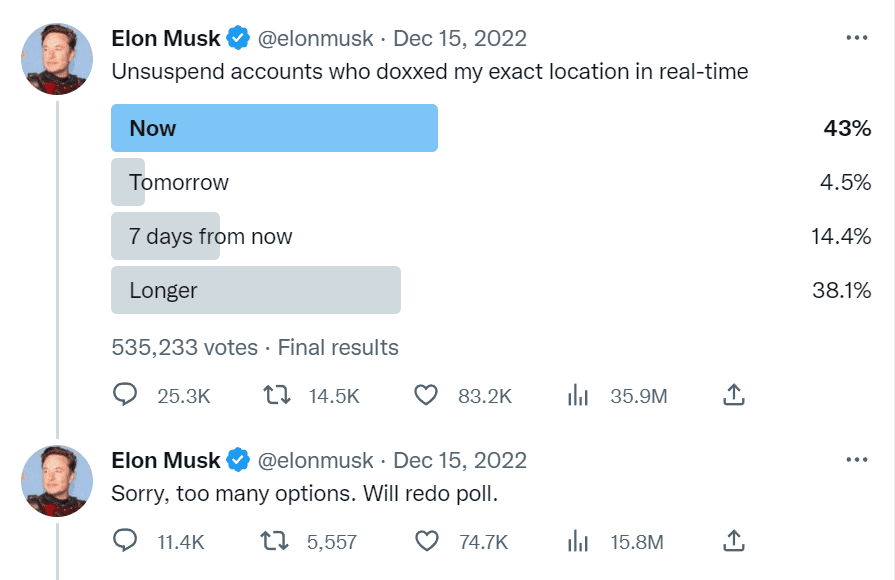Like the 'Will redo poll' tweet
Screen dimensions: 895x580
[427, 542]
